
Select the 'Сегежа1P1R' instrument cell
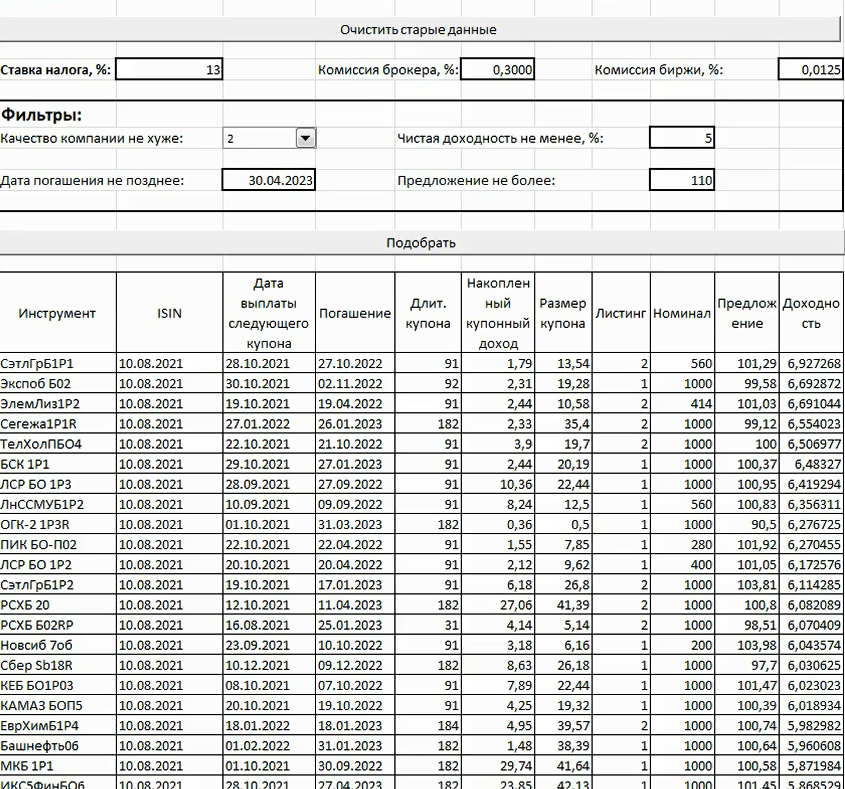coord(58,424)
